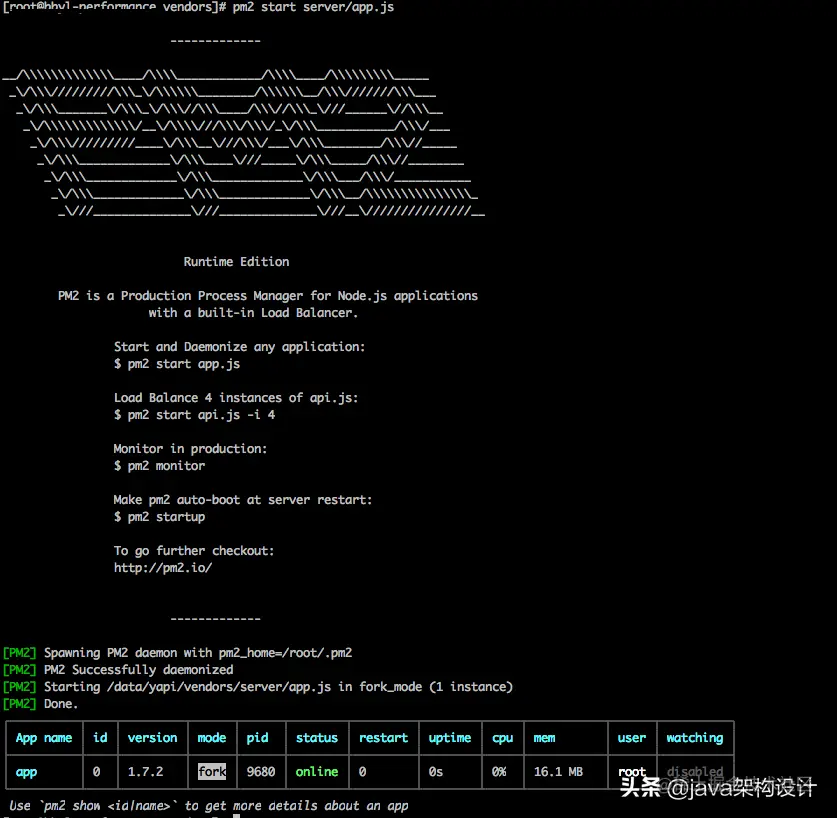Click the 'user' column header
The width and height of the screenshot is (837, 818).
pyautogui.click(x=631, y=738)
